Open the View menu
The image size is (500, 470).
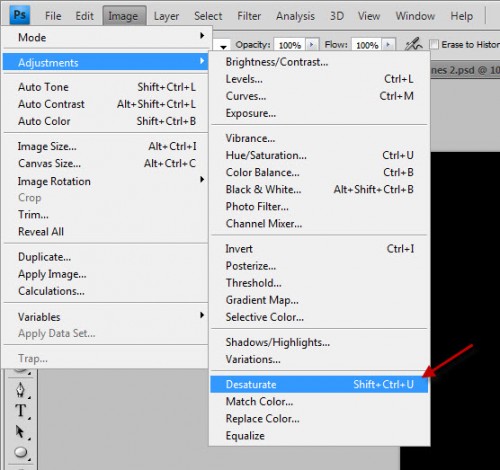[x=369, y=16]
